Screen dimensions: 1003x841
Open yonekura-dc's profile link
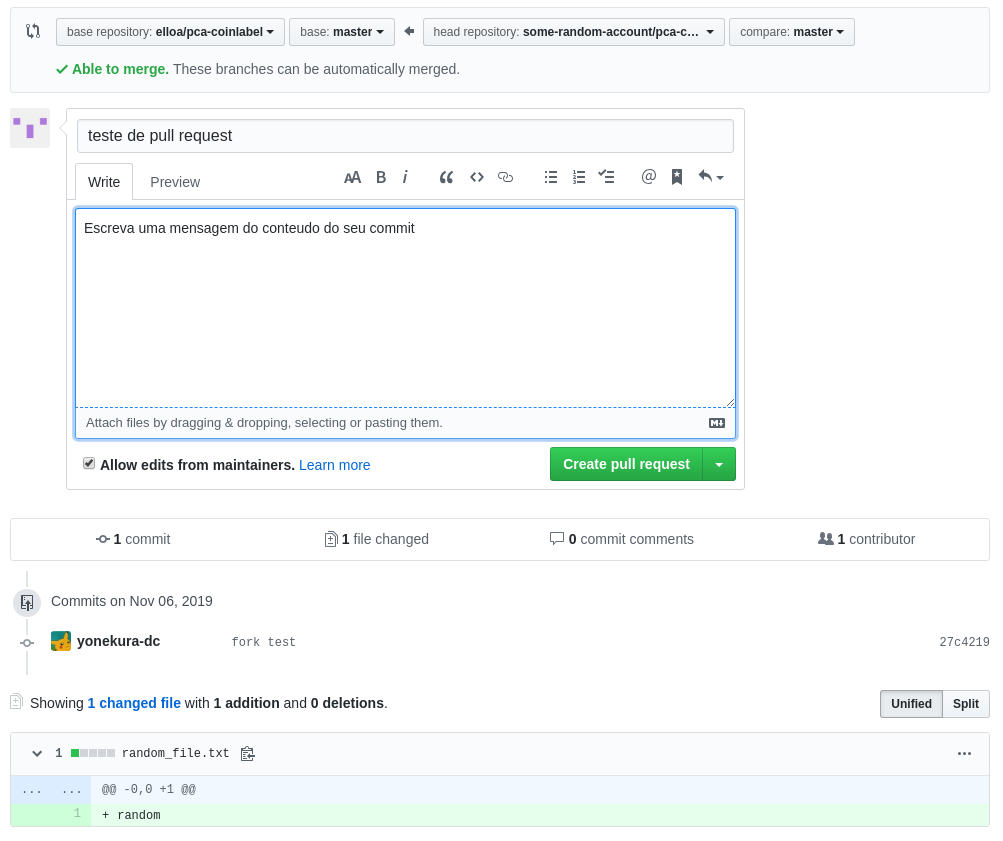(x=118, y=641)
